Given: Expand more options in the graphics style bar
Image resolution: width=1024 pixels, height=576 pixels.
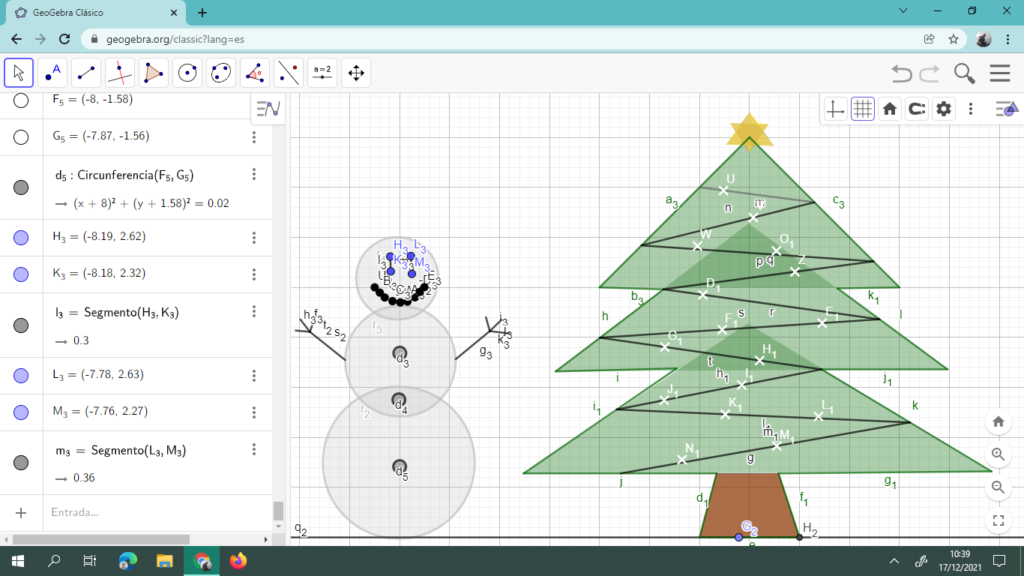Looking at the screenshot, I should coord(971,109).
